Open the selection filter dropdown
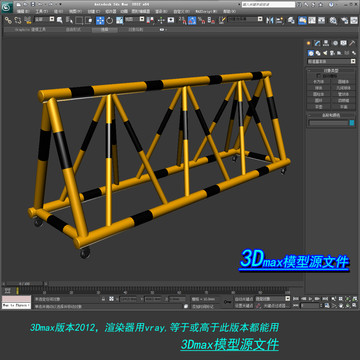 (45, 19)
